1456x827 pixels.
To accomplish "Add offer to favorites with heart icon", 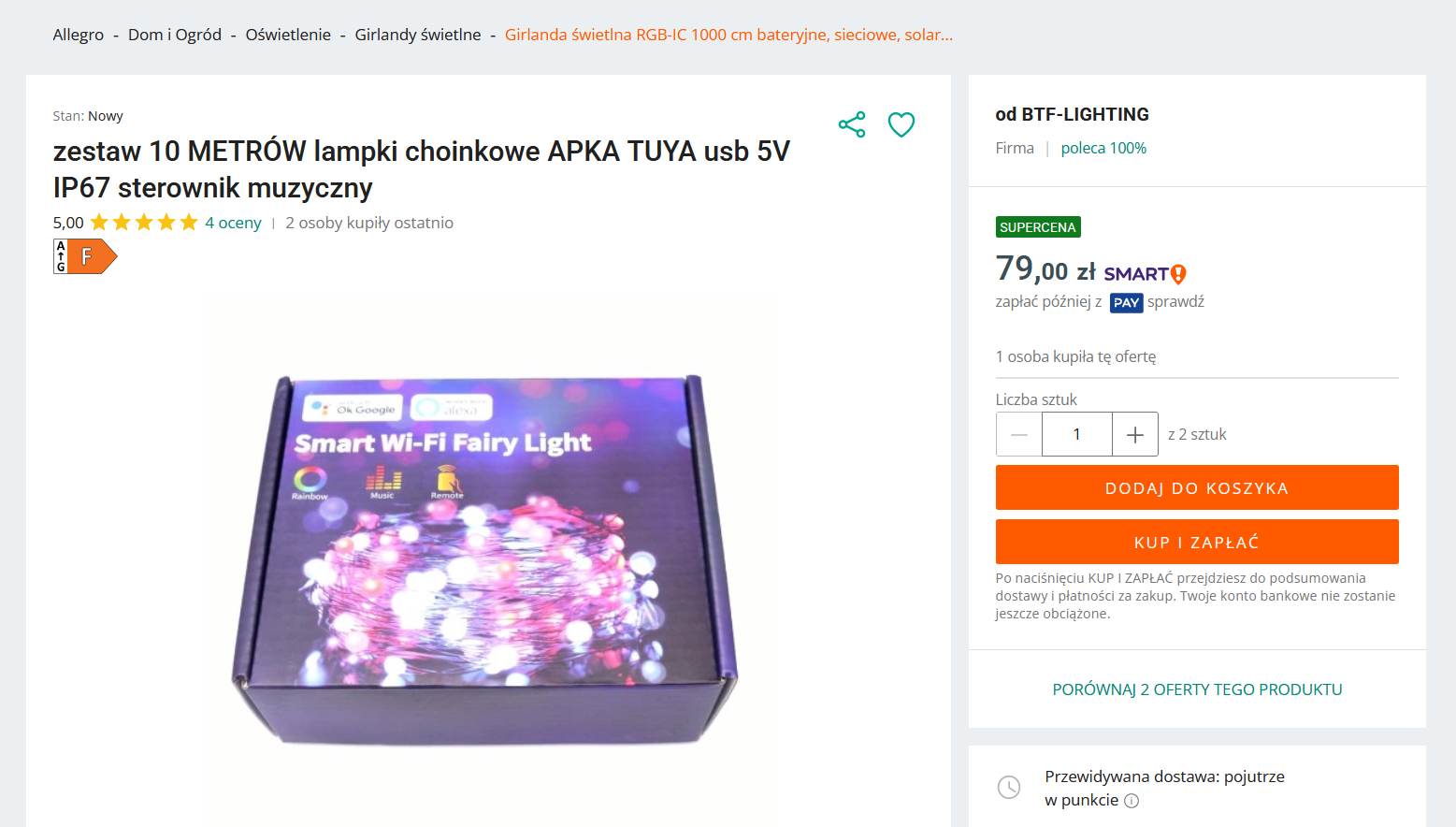I will click(x=901, y=124).
